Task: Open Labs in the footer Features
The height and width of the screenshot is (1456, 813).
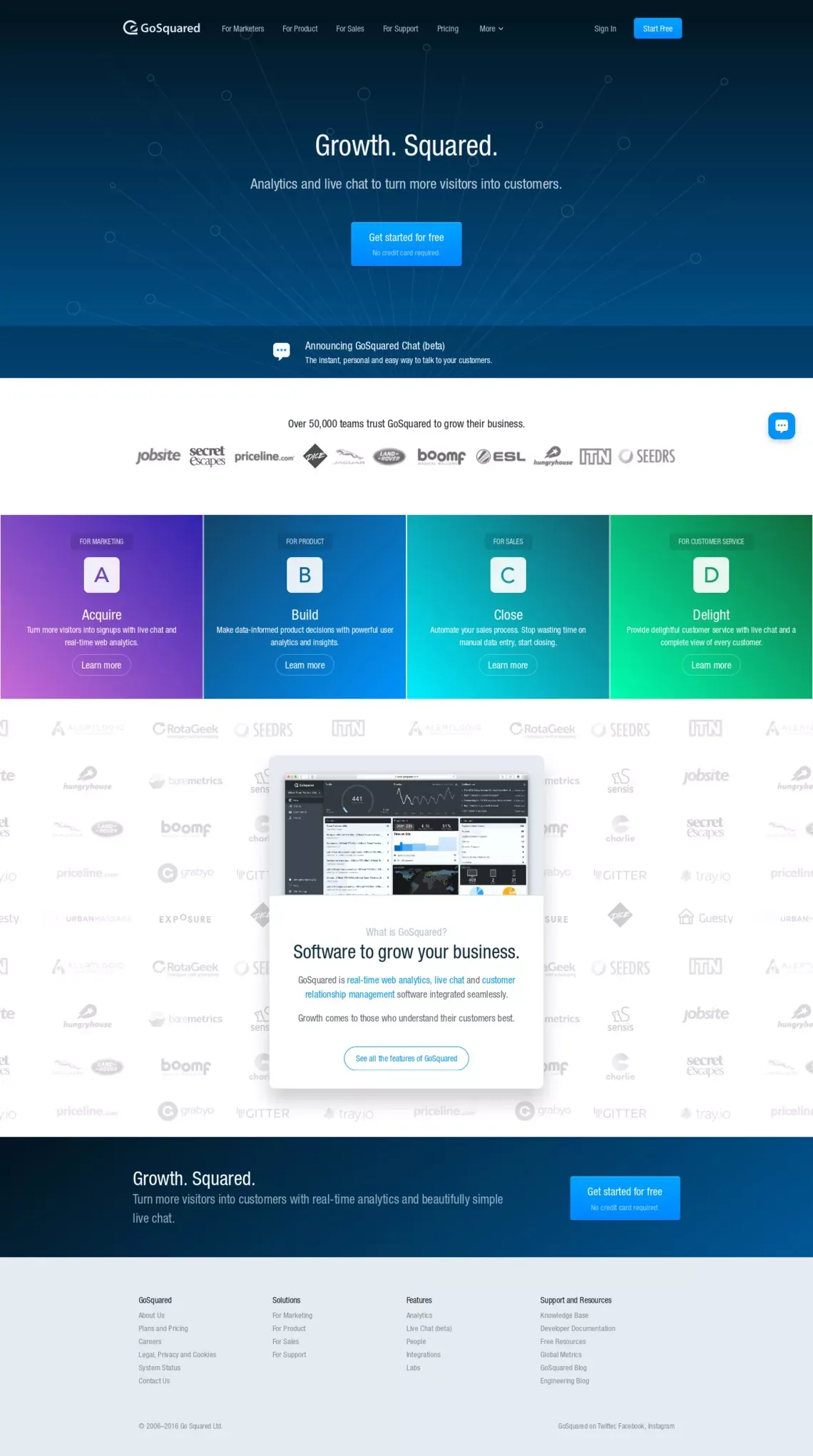Action: click(414, 1368)
